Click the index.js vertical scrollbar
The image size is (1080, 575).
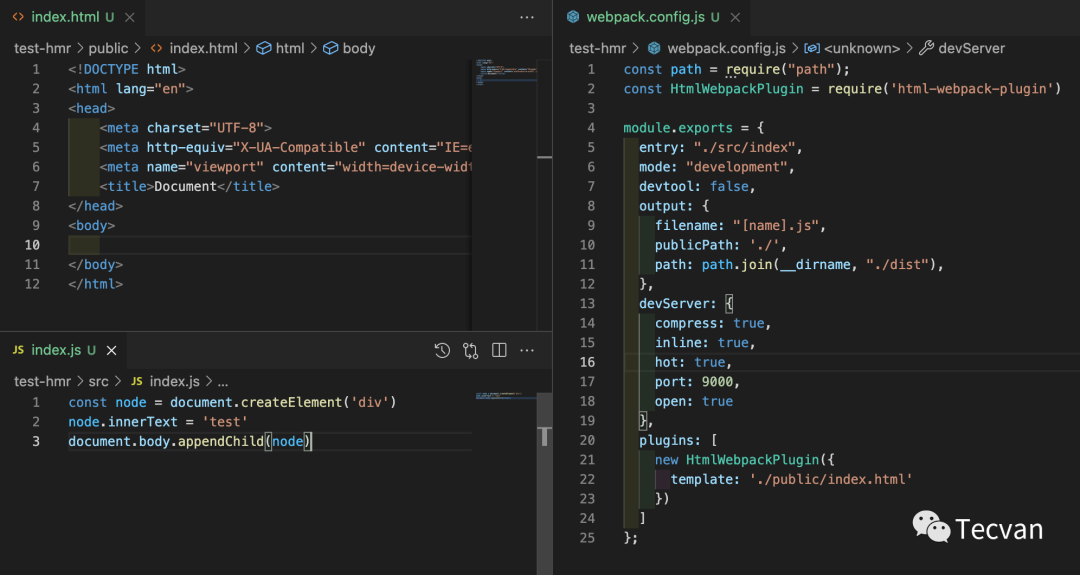544,482
